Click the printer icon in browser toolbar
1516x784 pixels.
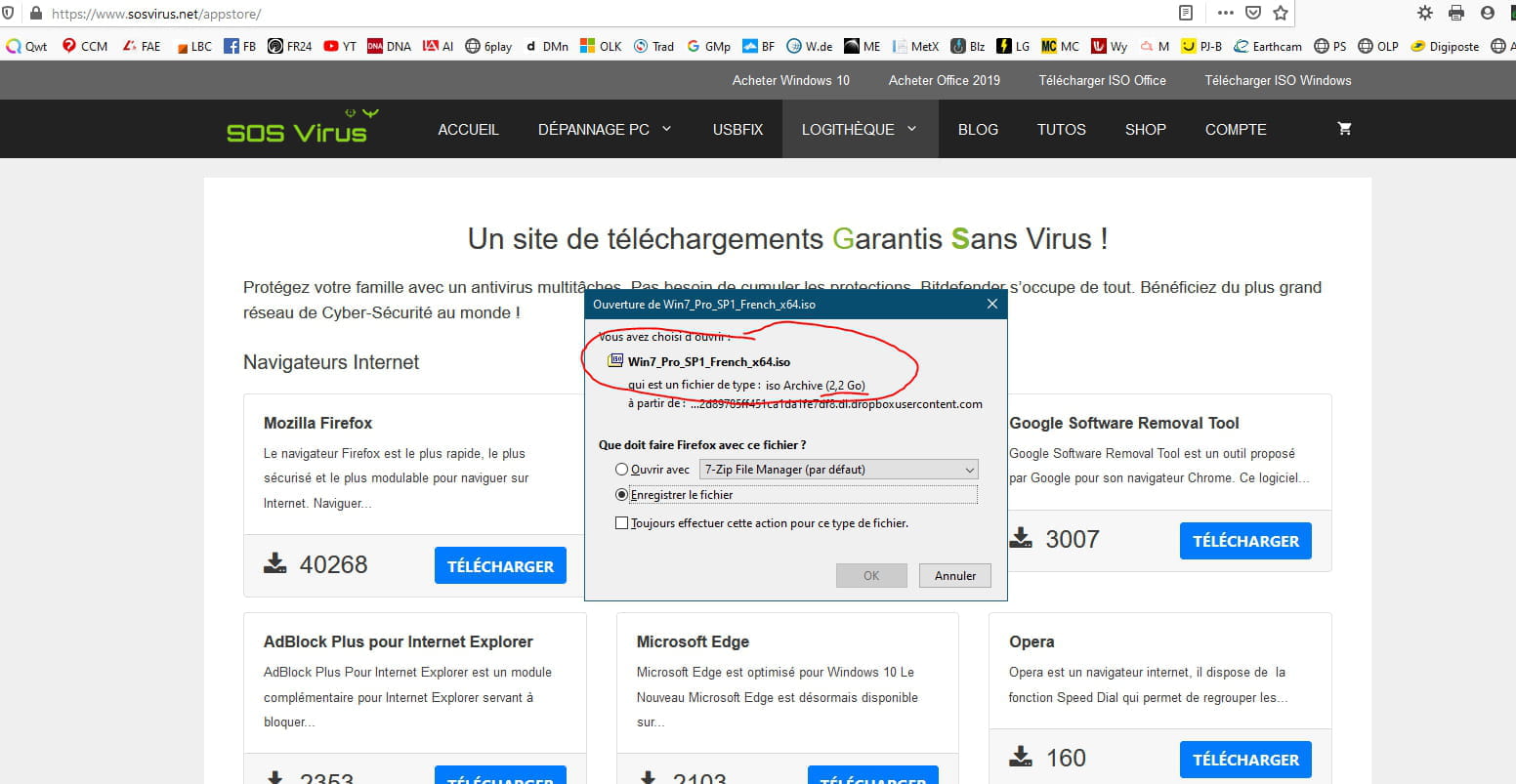(x=1456, y=13)
